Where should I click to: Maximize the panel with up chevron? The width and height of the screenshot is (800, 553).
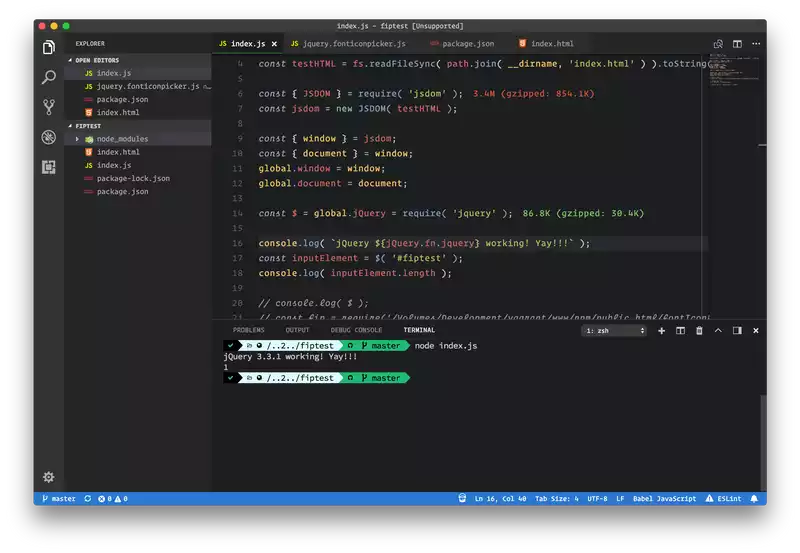pos(718,331)
